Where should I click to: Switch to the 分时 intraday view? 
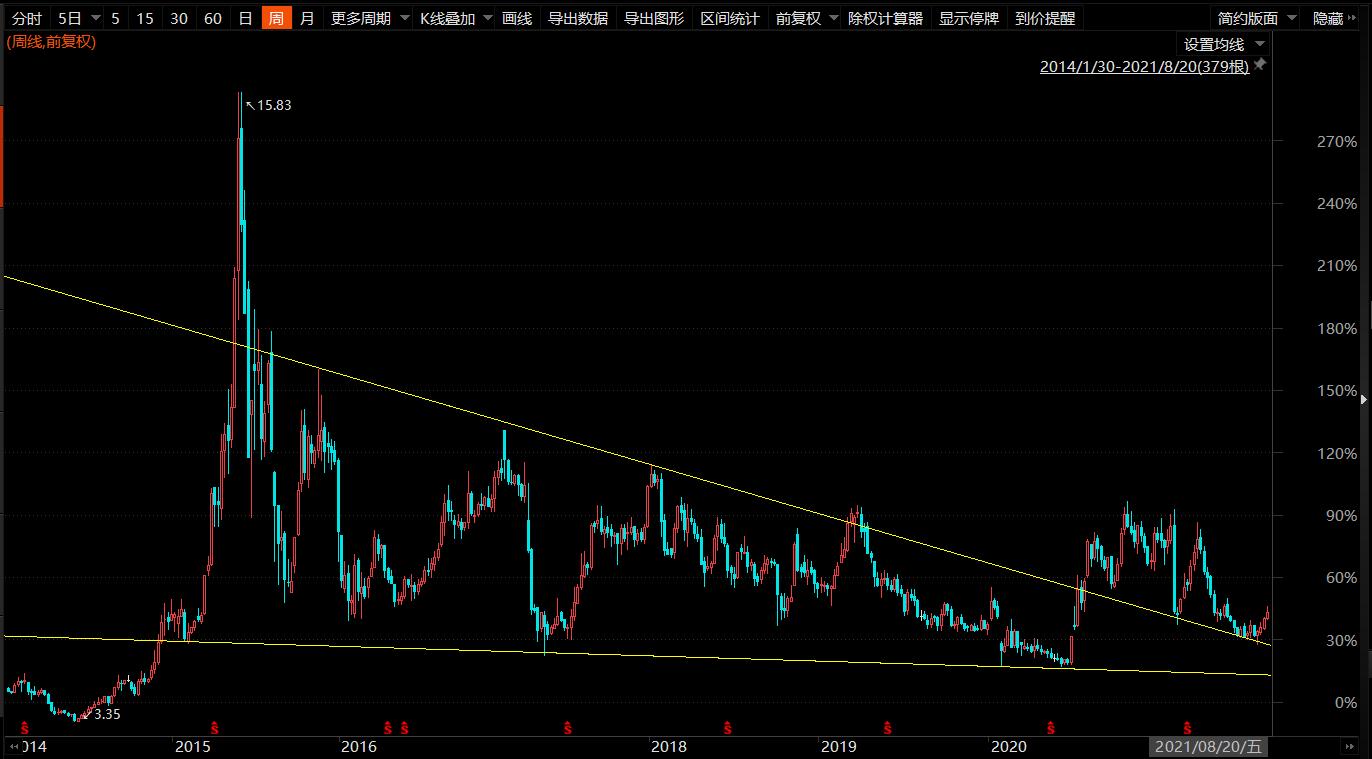pos(27,18)
